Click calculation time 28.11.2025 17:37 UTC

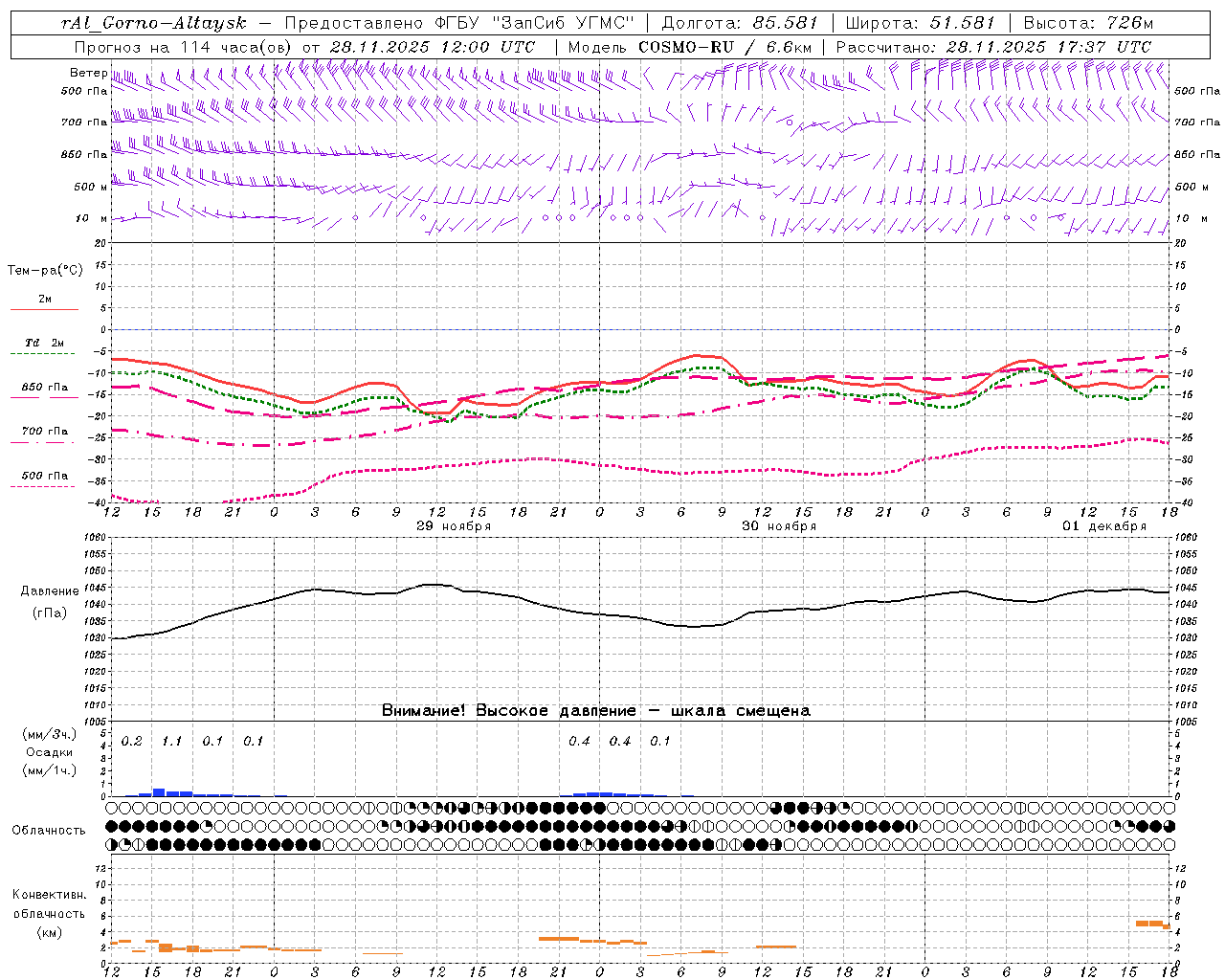1049,47
